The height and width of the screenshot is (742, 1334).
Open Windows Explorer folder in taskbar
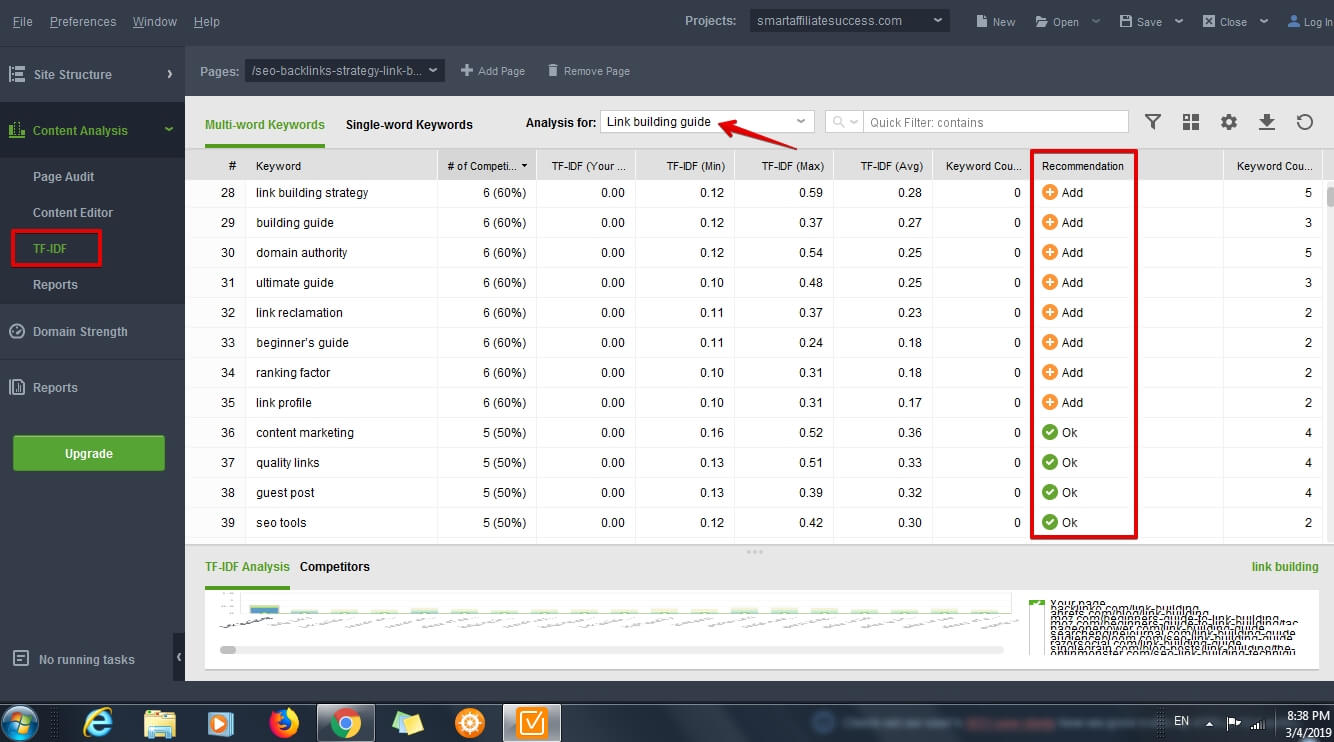160,722
